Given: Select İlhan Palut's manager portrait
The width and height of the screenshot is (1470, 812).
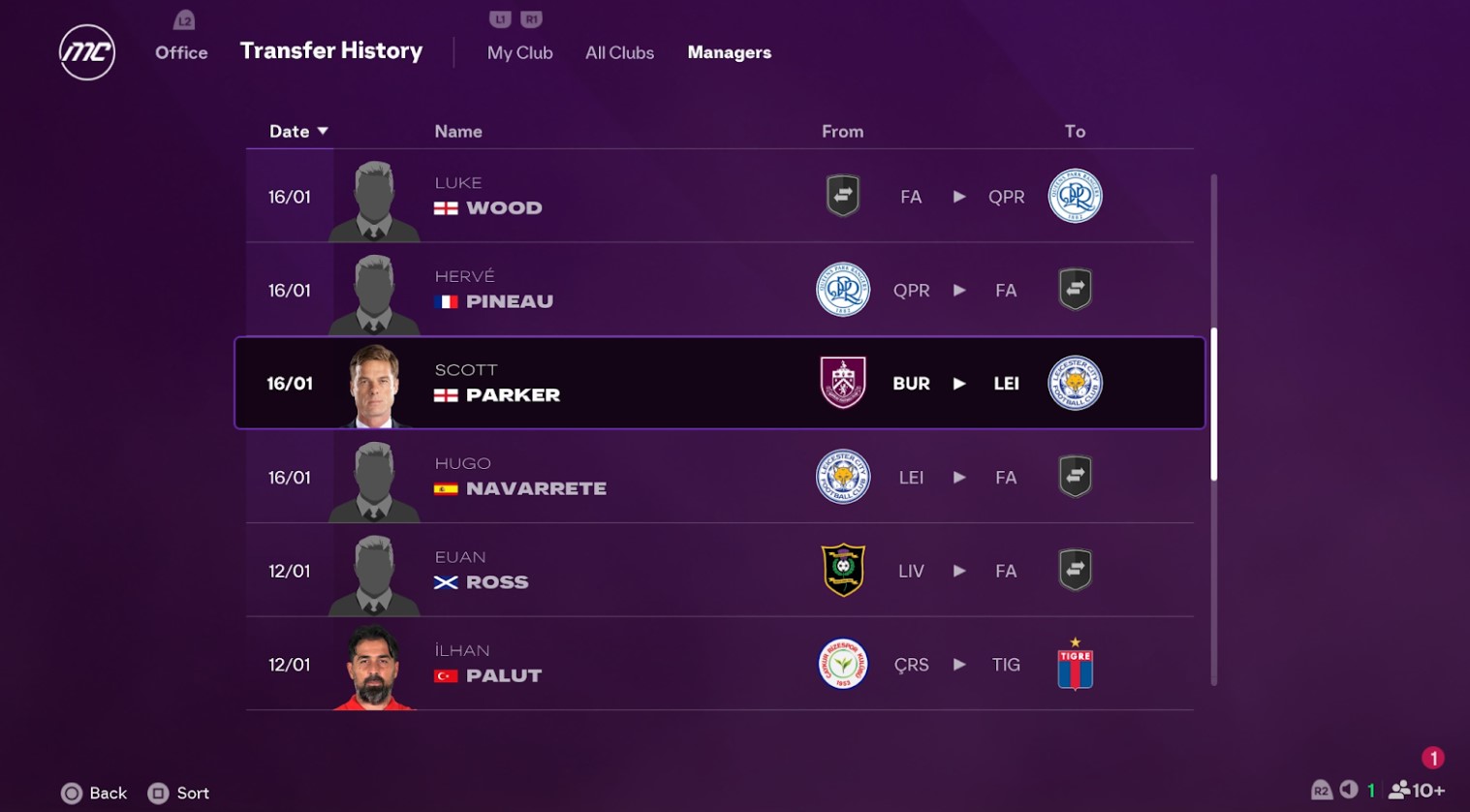Looking at the screenshot, I should click(374, 667).
